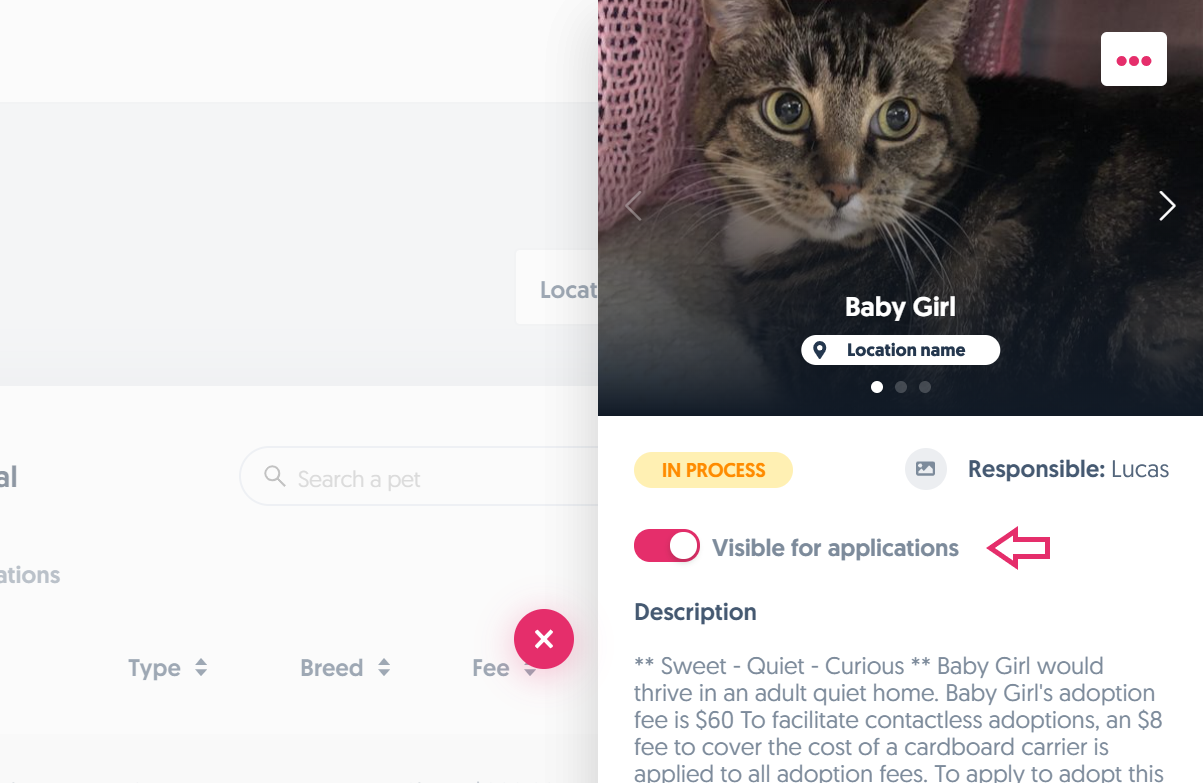Sort the table by Breed column
This screenshot has height=783, width=1203.
pos(384,668)
